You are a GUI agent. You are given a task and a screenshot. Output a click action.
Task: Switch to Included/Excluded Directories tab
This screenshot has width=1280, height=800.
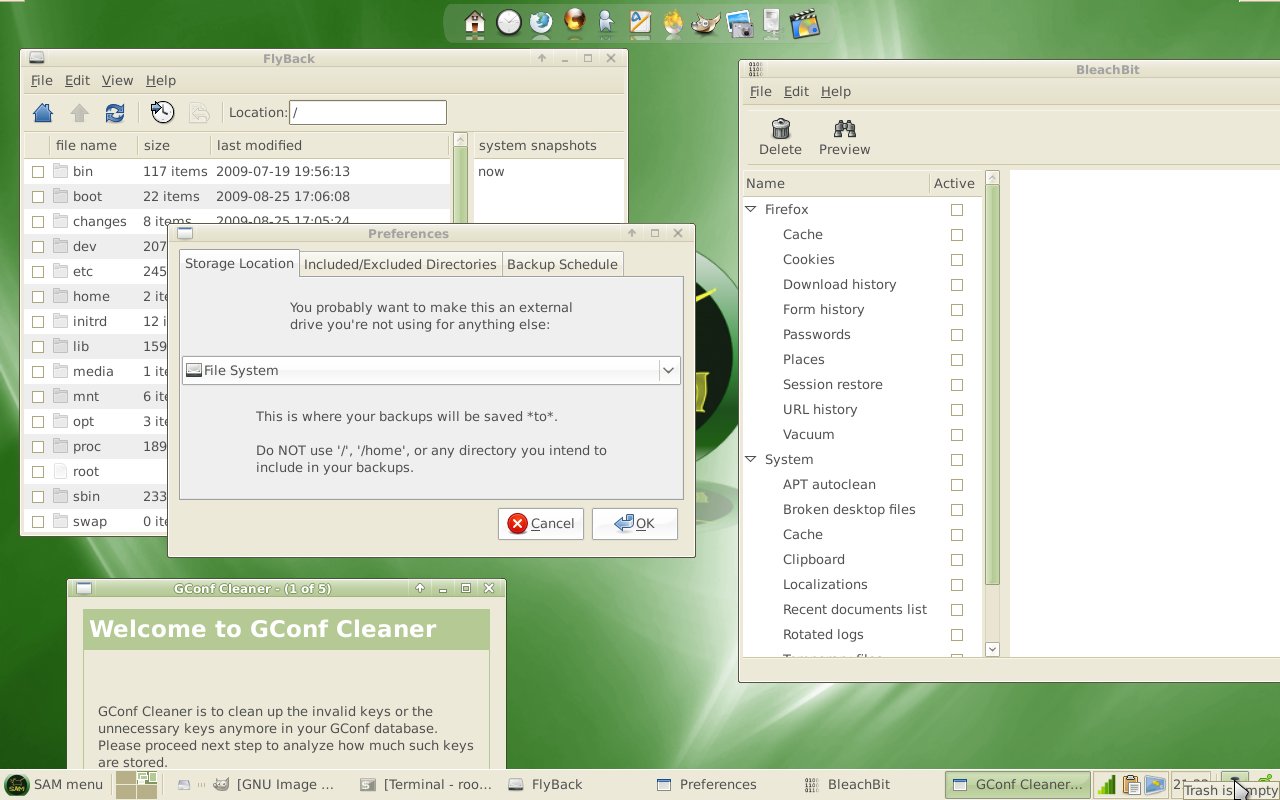[400, 264]
